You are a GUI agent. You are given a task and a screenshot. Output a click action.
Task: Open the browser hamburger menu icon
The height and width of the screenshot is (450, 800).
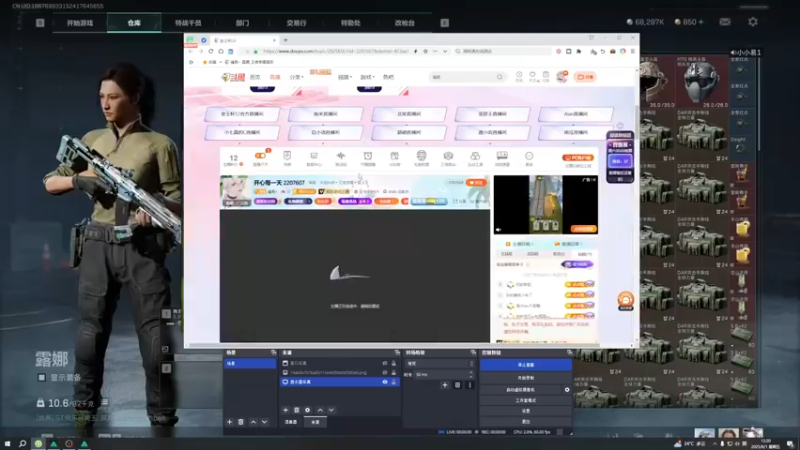pyautogui.click(x=633, y=52)
